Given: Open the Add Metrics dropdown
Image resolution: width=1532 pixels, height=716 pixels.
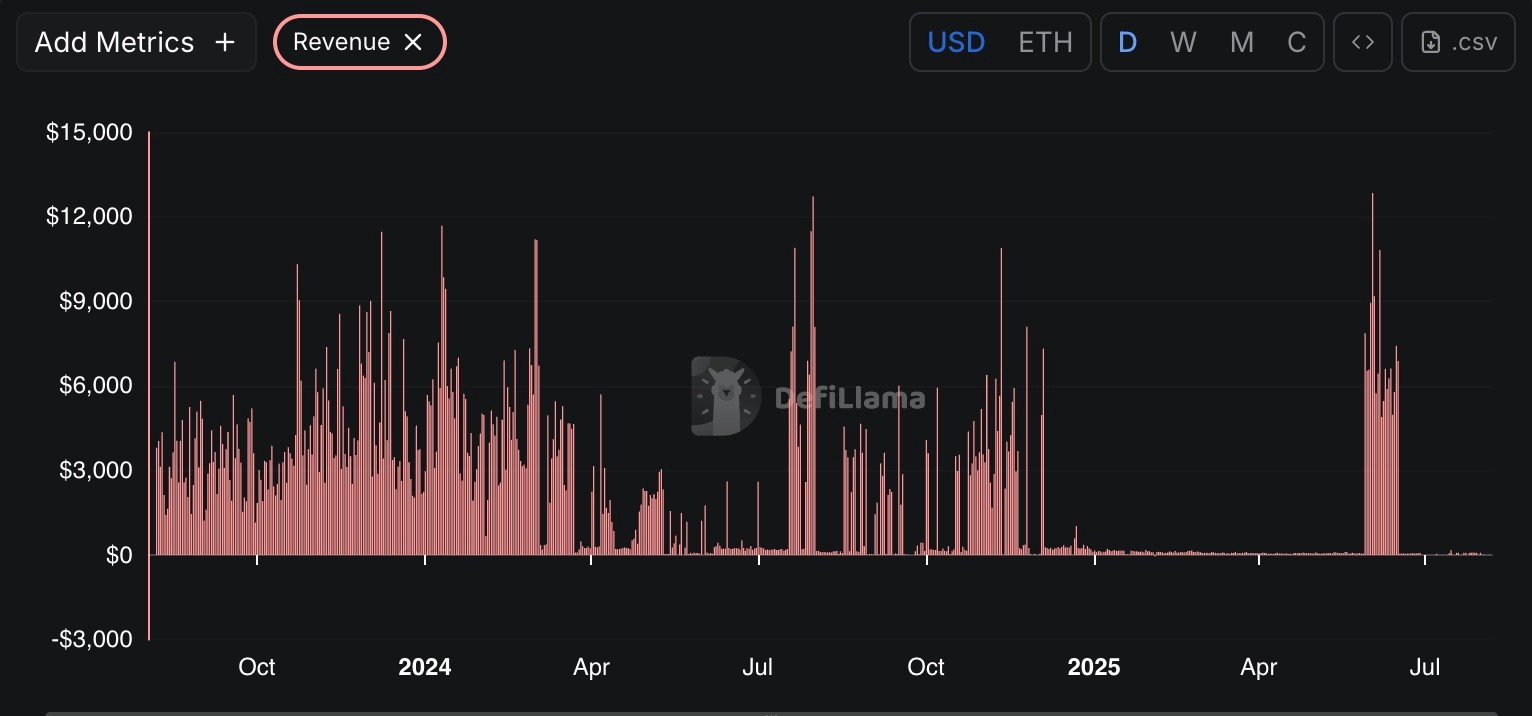Looking at the screenshot, I should point(114,42).
